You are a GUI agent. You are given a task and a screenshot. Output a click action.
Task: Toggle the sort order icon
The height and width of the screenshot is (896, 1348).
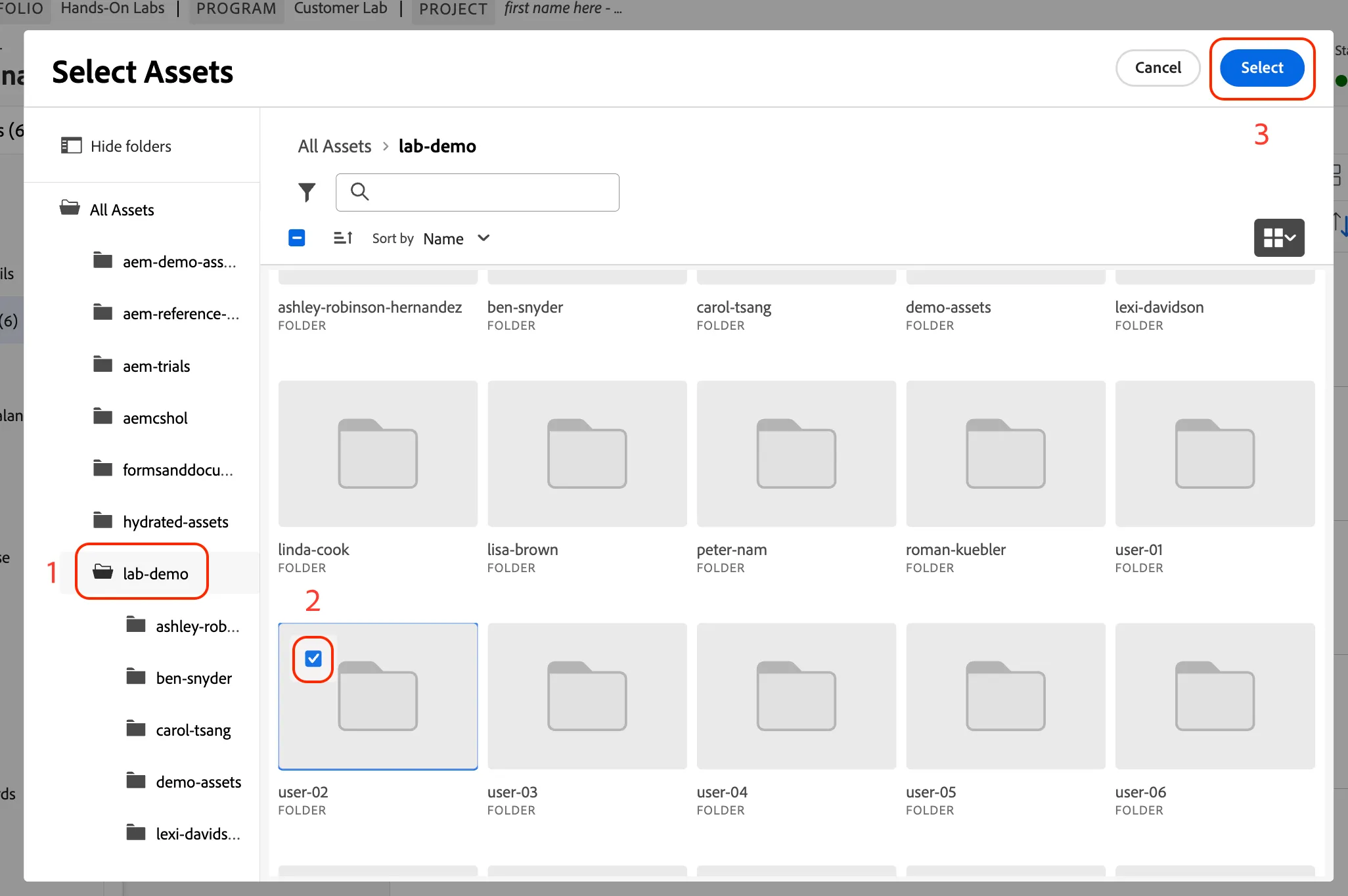tap(343, 238)
